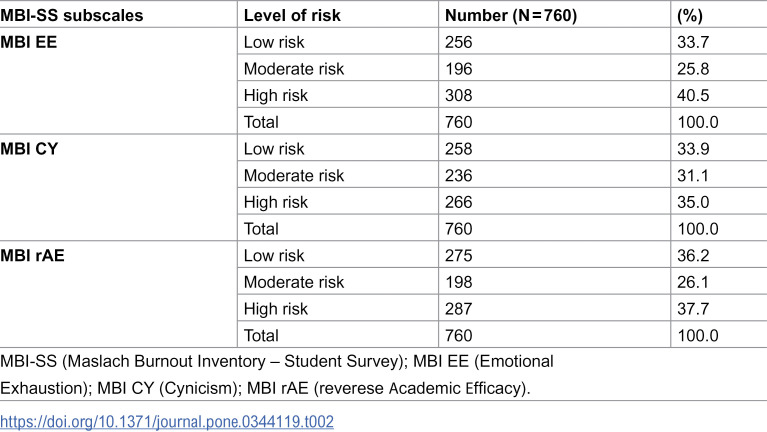Click the 198 moderate risk count cell
This screenshot has width=767, height=432.
tap(458, 282)
